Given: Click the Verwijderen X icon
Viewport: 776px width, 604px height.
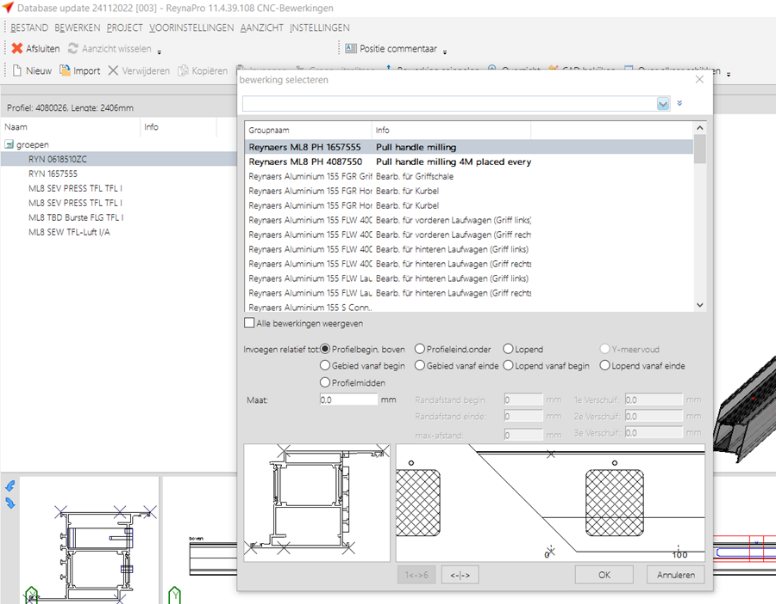Looking at the screenshot, I should [x=113, y=70].
